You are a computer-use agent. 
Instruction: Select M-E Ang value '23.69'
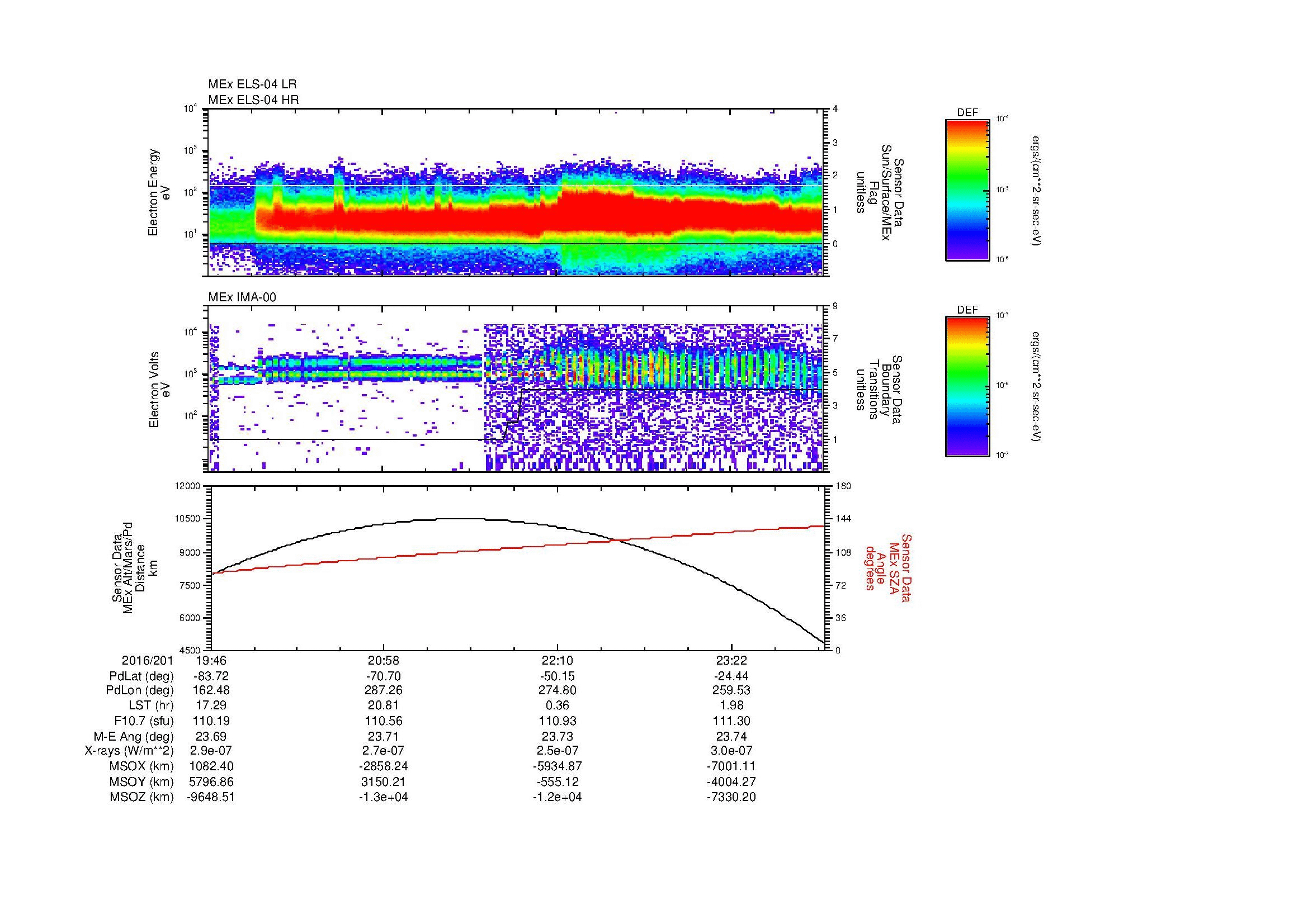[x=211, y=737]
